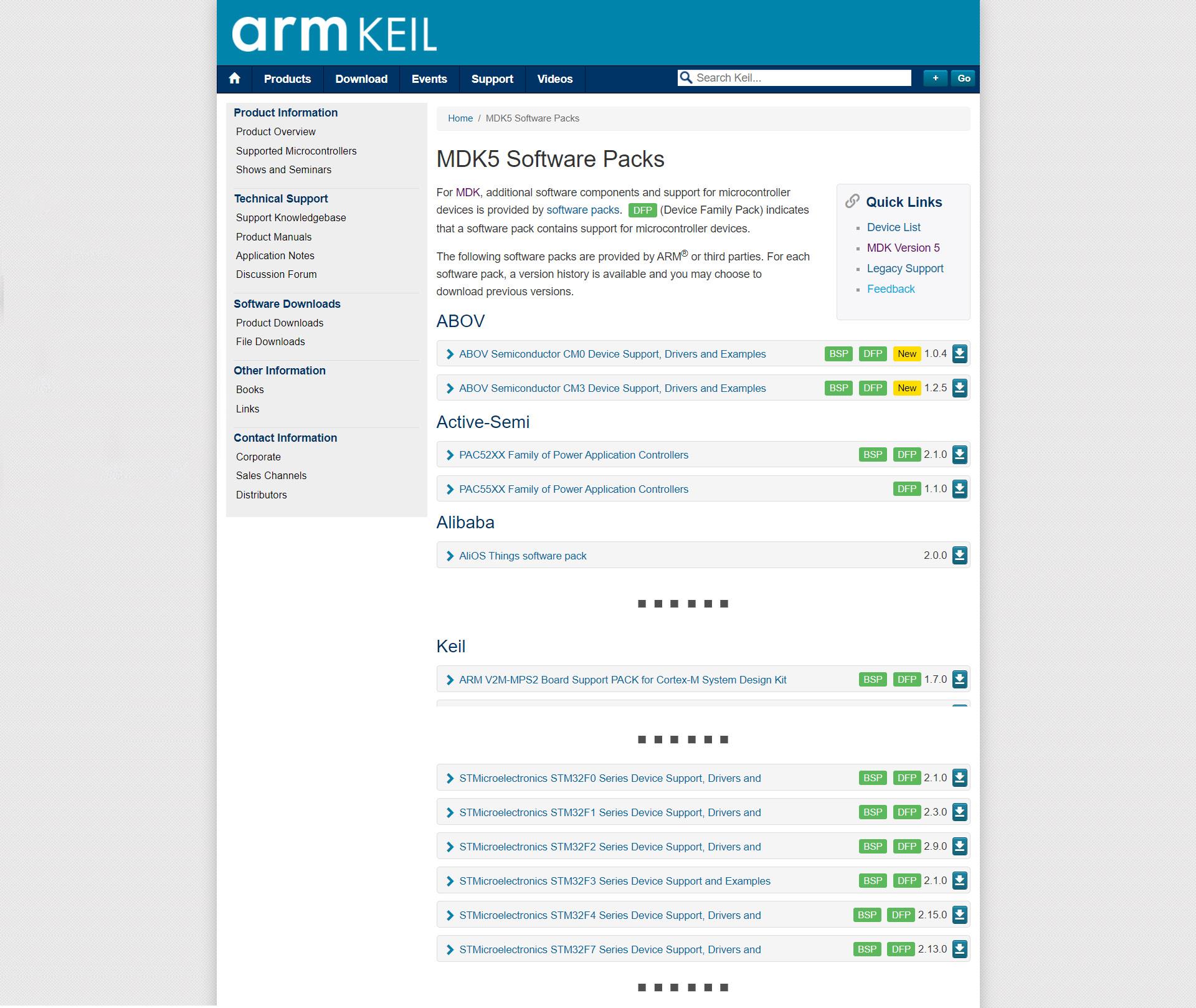
Task: Open Links entry under Other Information
Action: 247,409
